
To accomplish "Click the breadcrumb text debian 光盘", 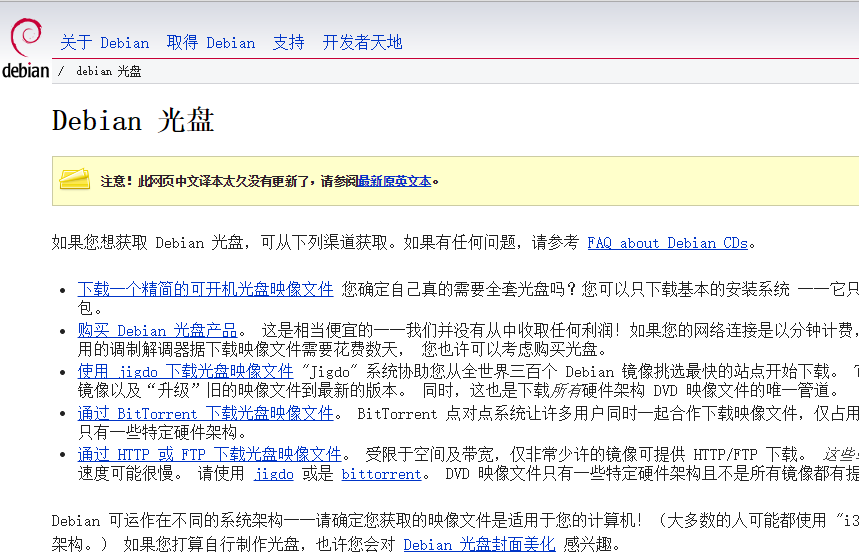I will (108, 71).
